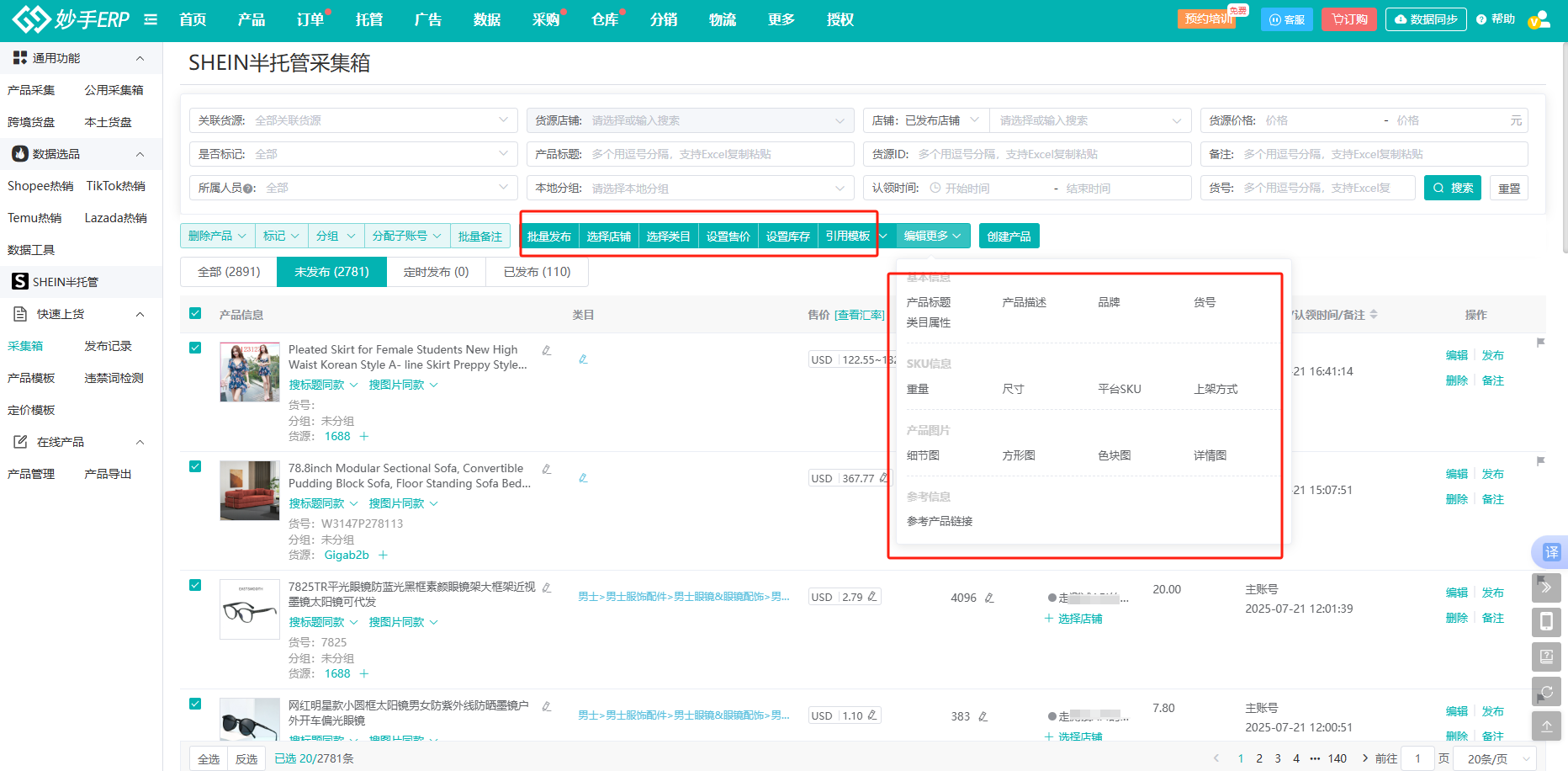
Task: Click the 产品标题 filter input
Action: pyautogui.click(x=690, y=154)
